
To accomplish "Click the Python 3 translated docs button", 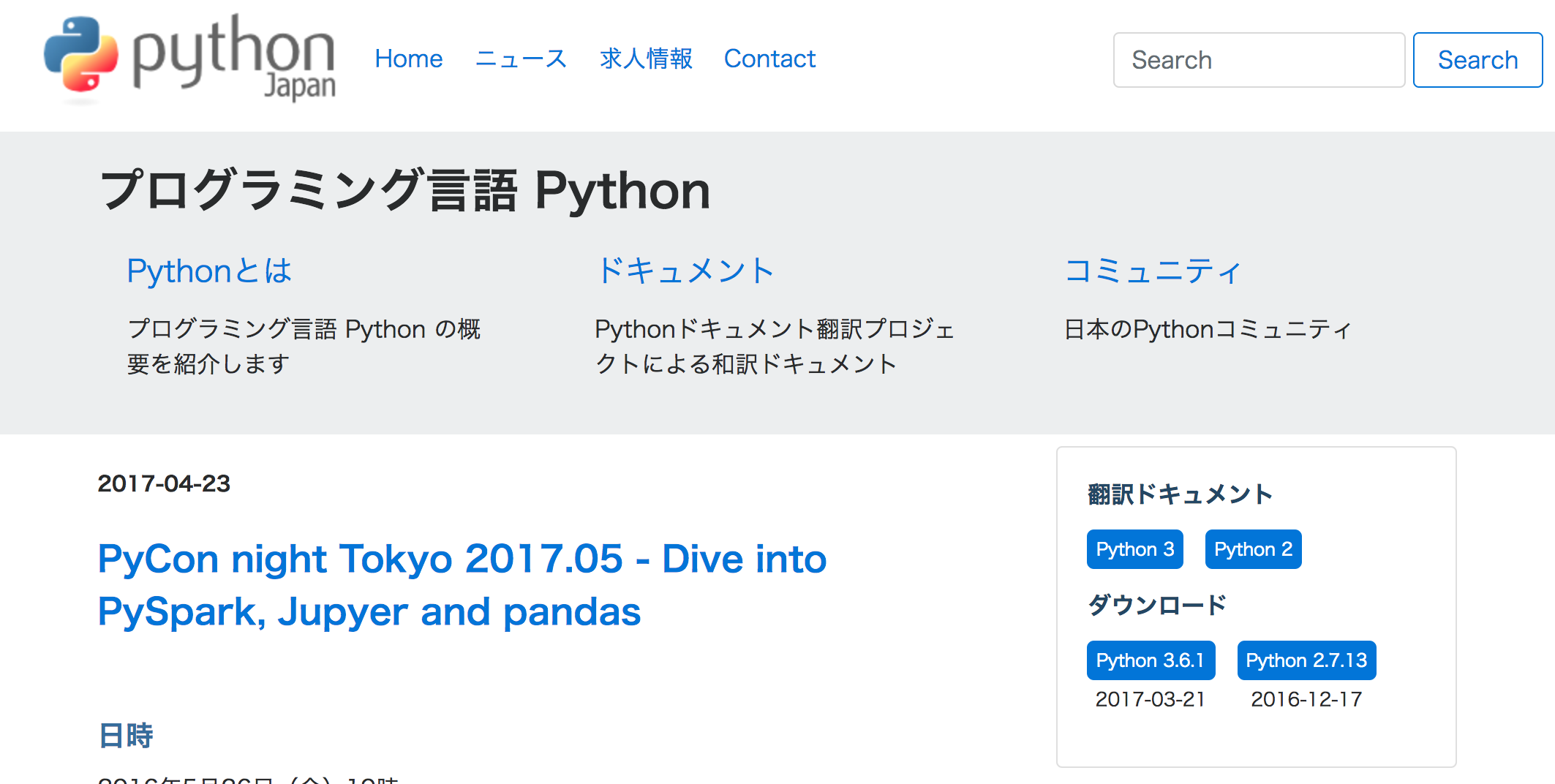I will (x=1134, y=549).
